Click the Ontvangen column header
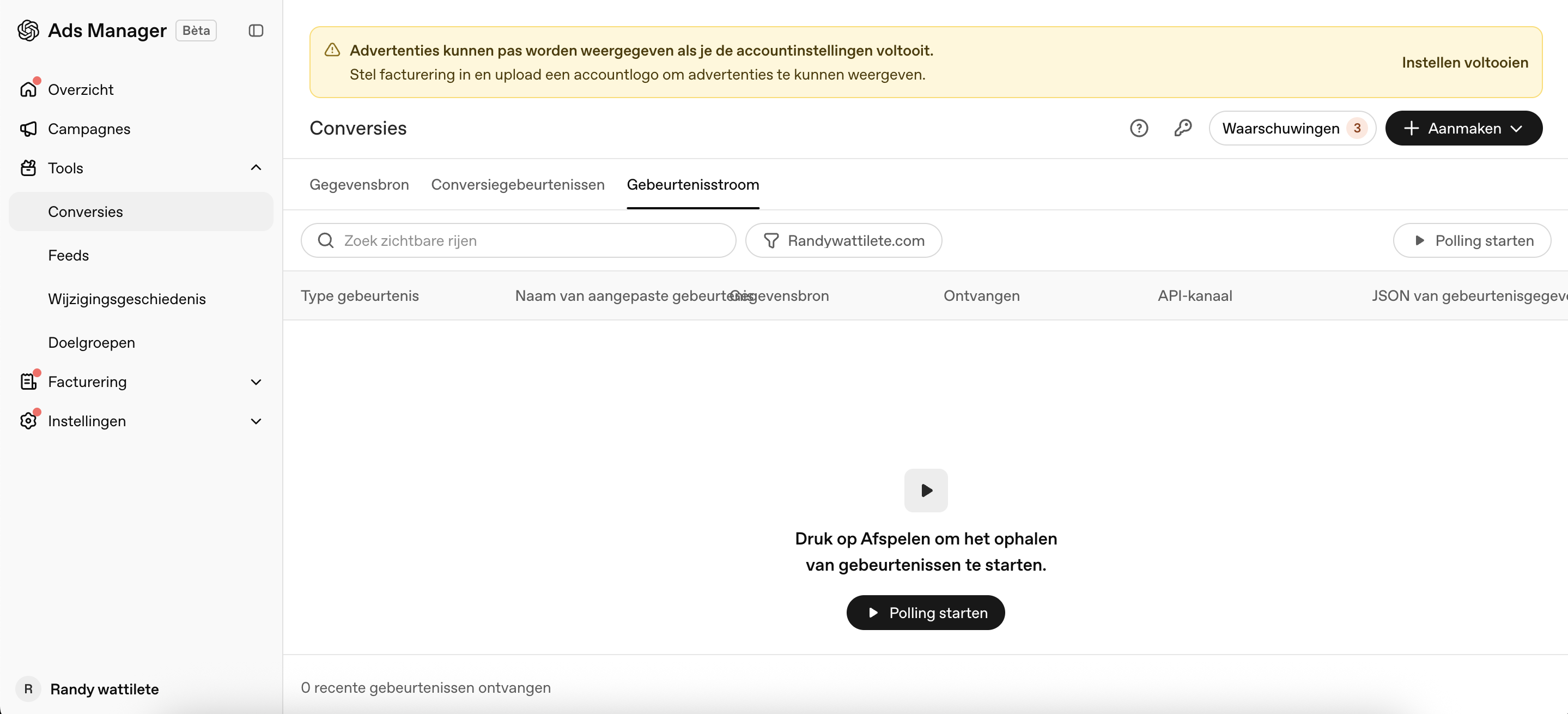Viewport: 1568px width, 714px height. click(981, 296)
